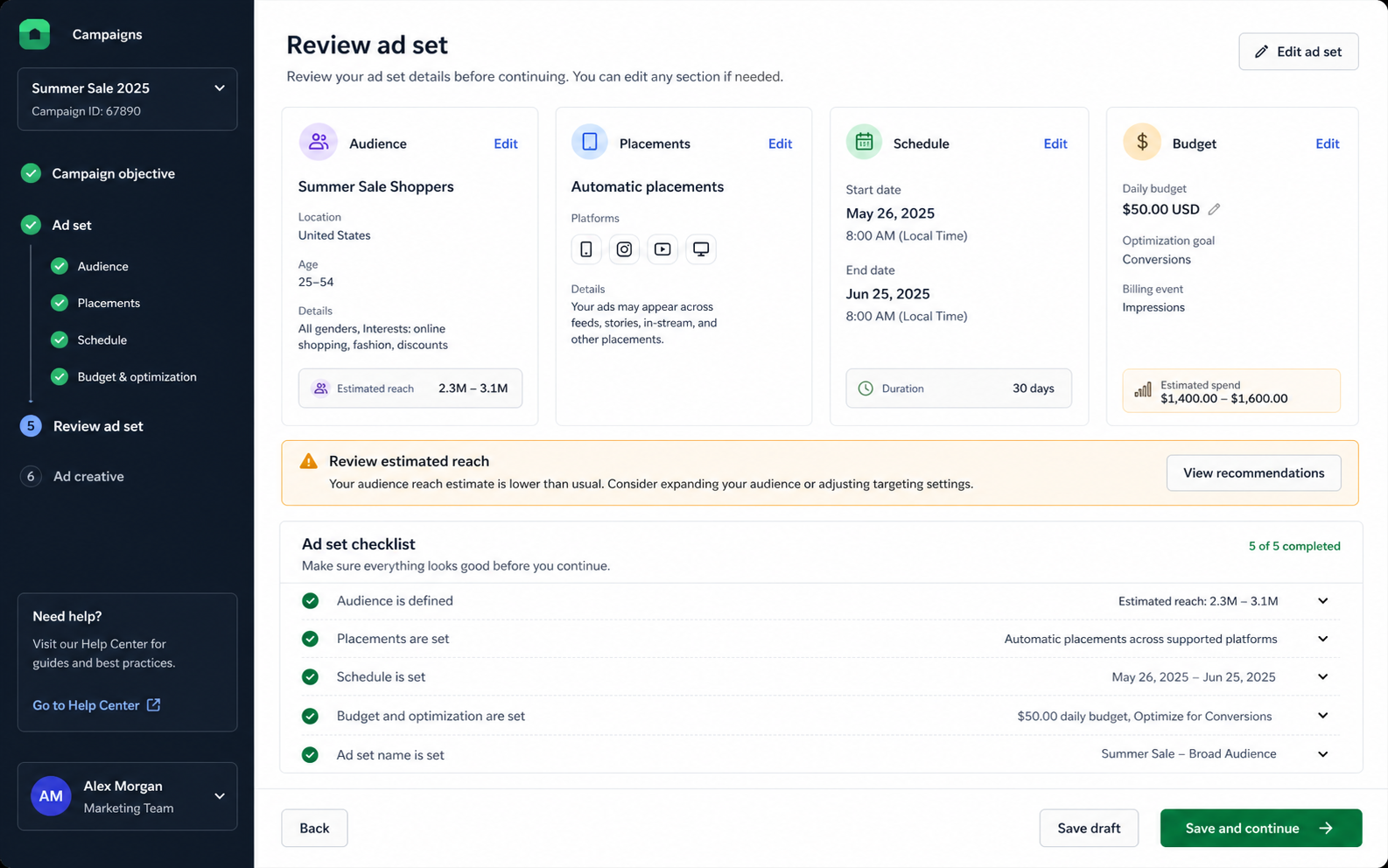Image resolution: width=1388 pixels, height=868 pixels.
Task: Open Budget & optimization sub-step
Action: click(137, 376)
